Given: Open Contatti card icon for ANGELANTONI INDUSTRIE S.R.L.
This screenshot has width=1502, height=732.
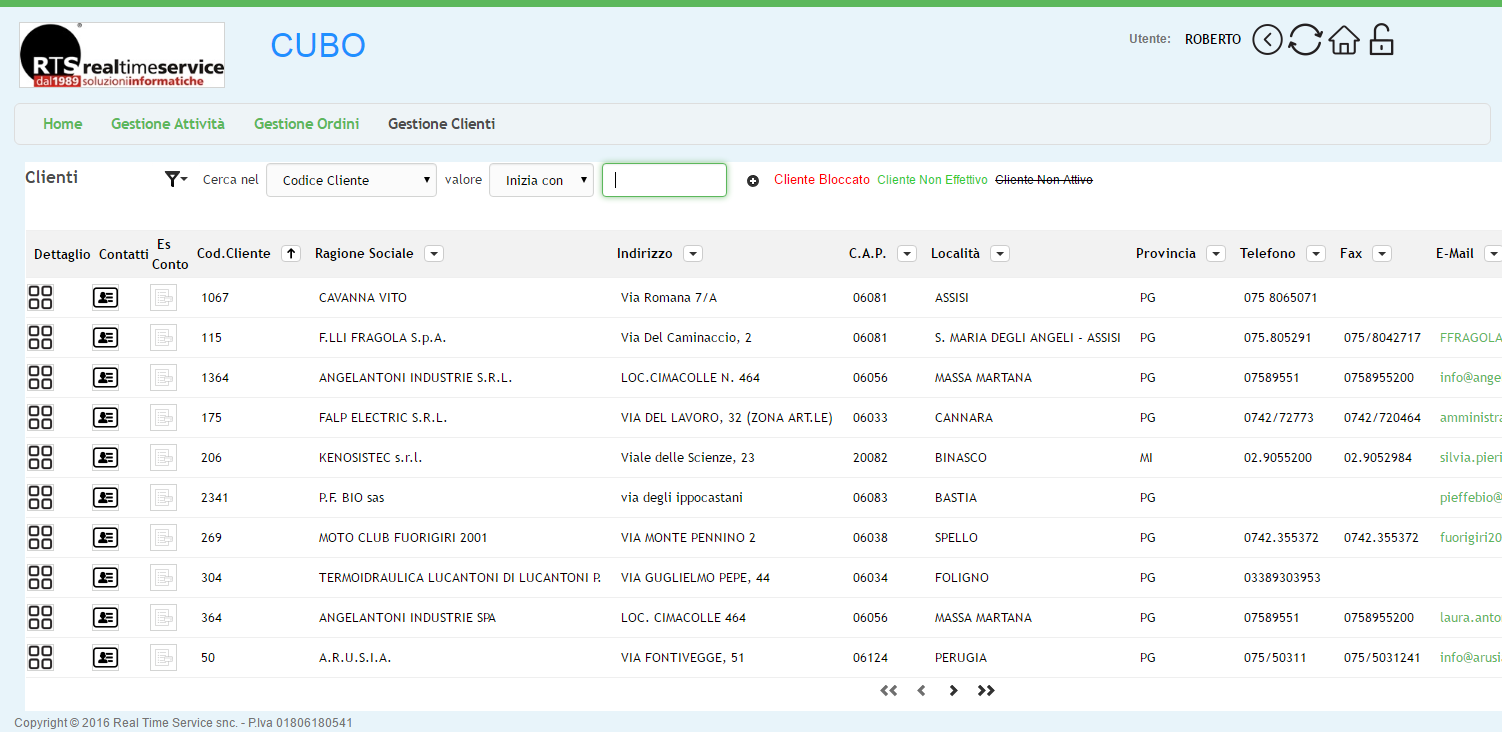Looking at the screenshot, I should tap(105, 378).
